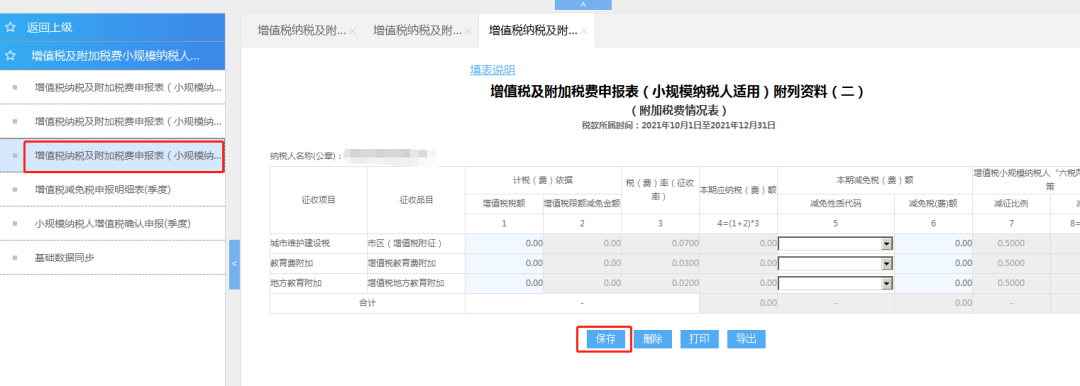Click the 0.0200 tax rate cell
This screenshot has width=1080, height=386.
click(x=661, y=283)
